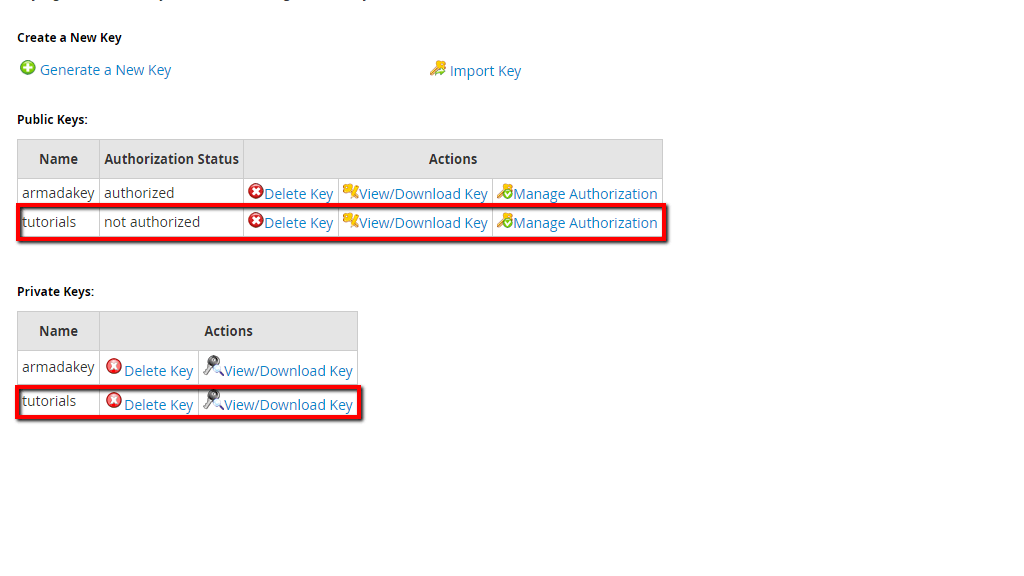Select Manage Authorization text for armadakey key
Screen dimensions: 1024x576
[x=585, y=194]
